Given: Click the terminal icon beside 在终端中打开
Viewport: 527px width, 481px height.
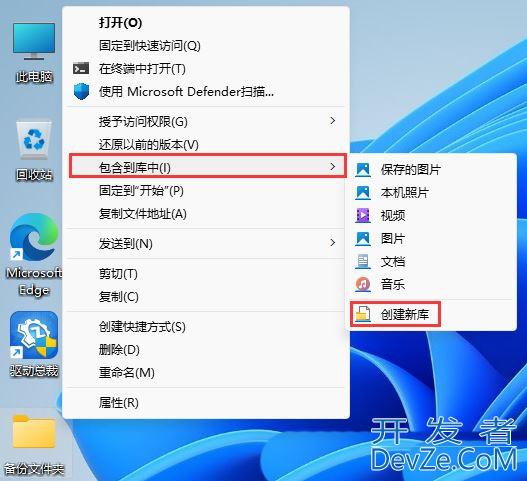Looking at the screenshot, I should tap(81, 68).
